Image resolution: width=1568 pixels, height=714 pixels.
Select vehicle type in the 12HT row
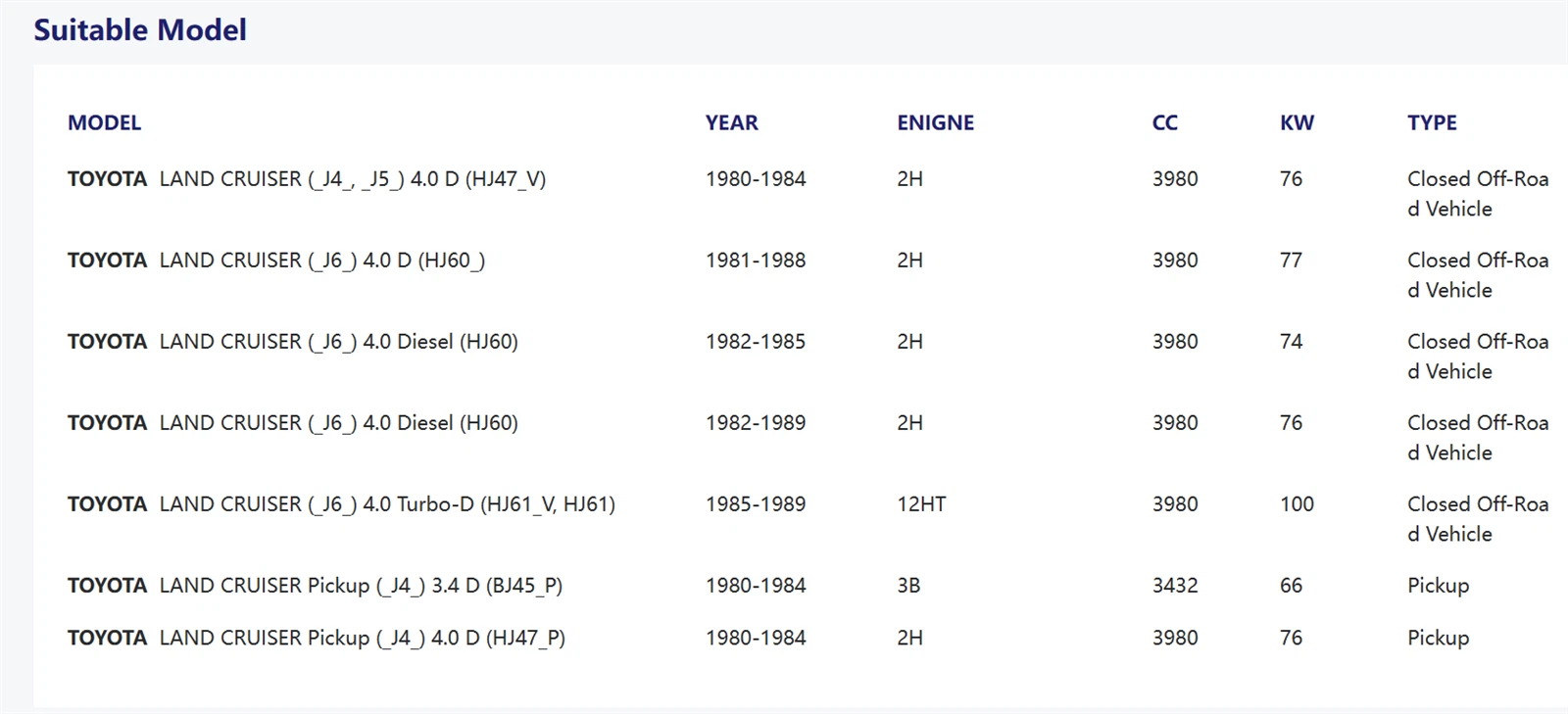tap(1478, 519)
